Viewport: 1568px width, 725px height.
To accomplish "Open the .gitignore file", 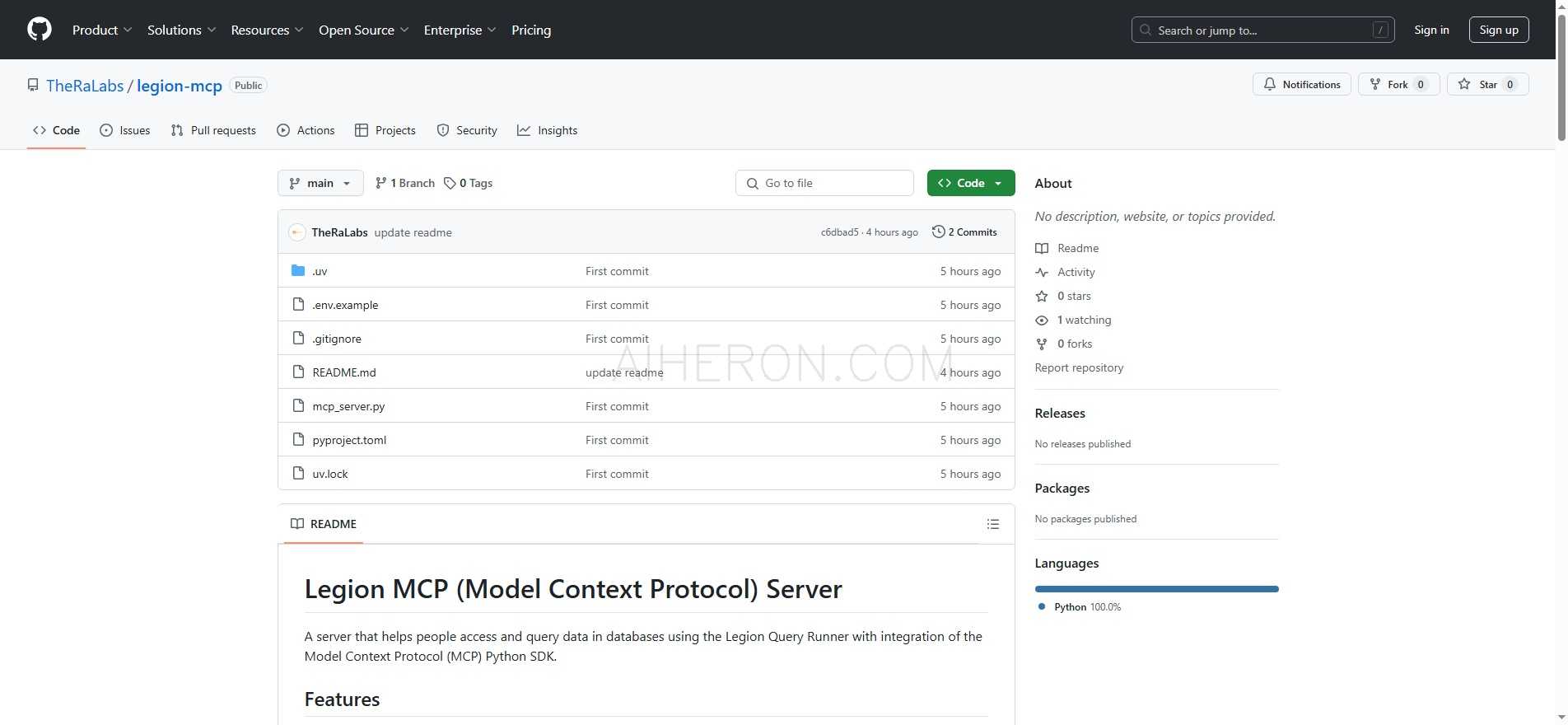I will click(337, 339).
